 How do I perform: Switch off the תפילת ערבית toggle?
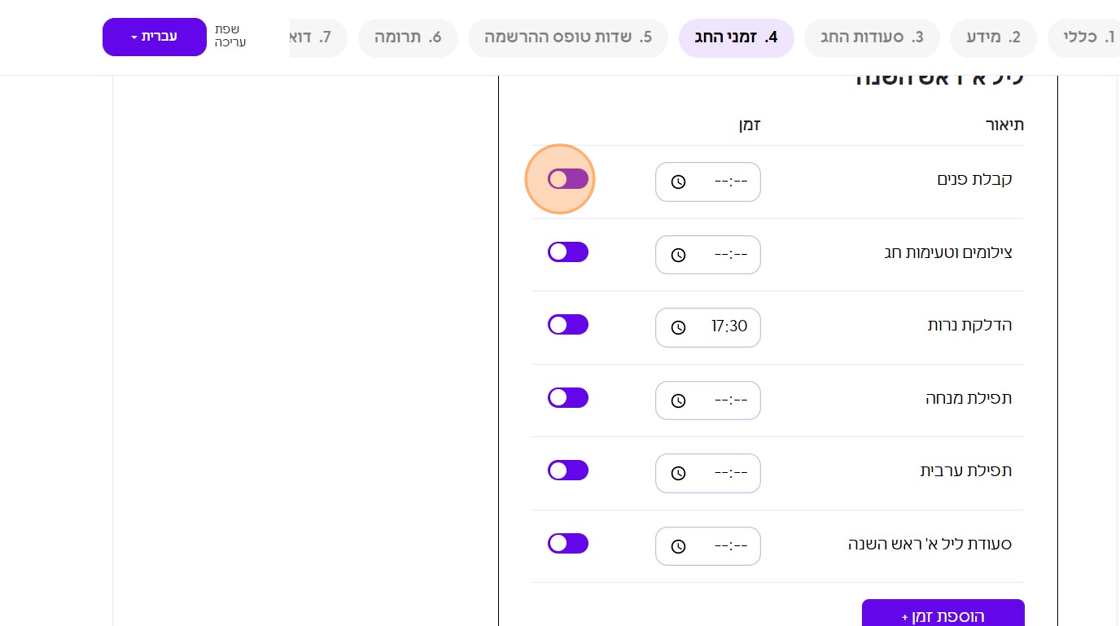coord(568,470)
